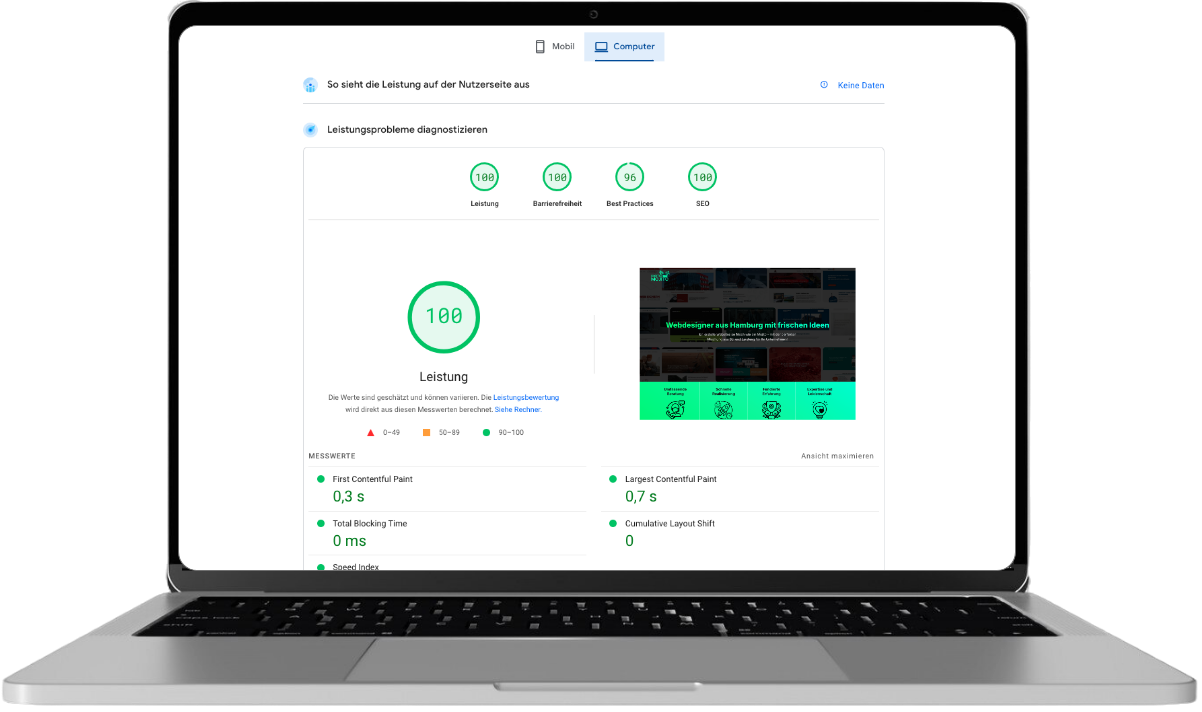Open the Keine Daten link
The width and height of the screenshot is (1202, 712).
coord(861,86)
